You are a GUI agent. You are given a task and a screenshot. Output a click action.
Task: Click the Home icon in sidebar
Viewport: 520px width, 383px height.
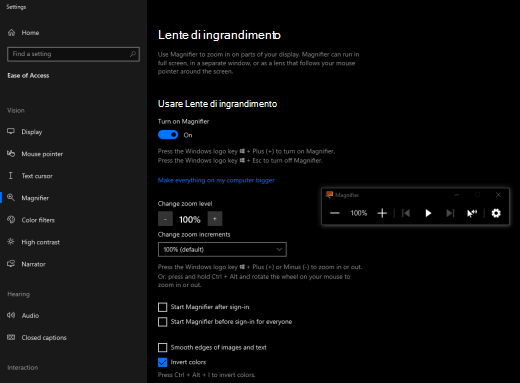pyautogui.click(x=11, y=32)
